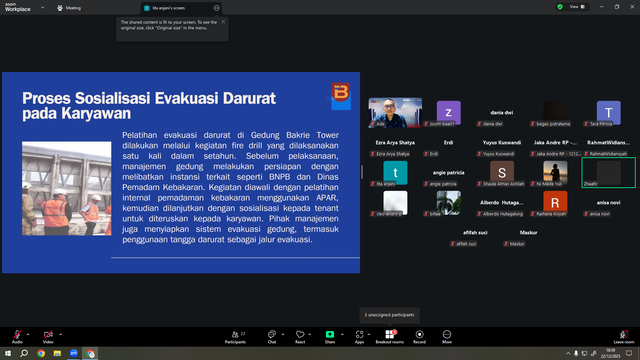The image size is (640, 360).
Task: Click the Jaka Andre RP participant name
Action: tap(555, 142)
